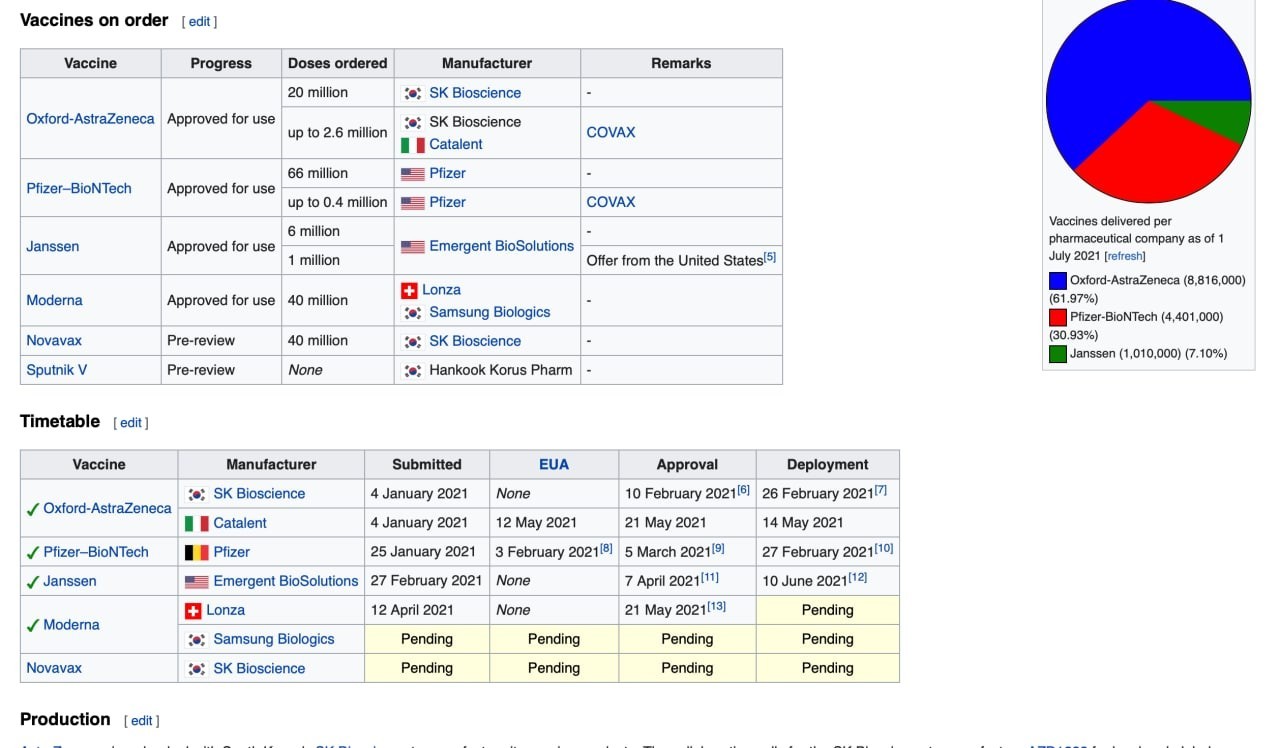Click South Korea flag in Timetable's 10 February approval row
The width and height of the screenshot is (1280, 748).
(x=196, y=494)
